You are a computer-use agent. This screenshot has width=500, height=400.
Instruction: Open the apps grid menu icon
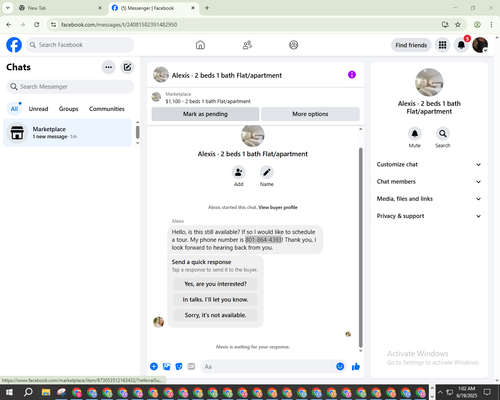coord(442,45)
